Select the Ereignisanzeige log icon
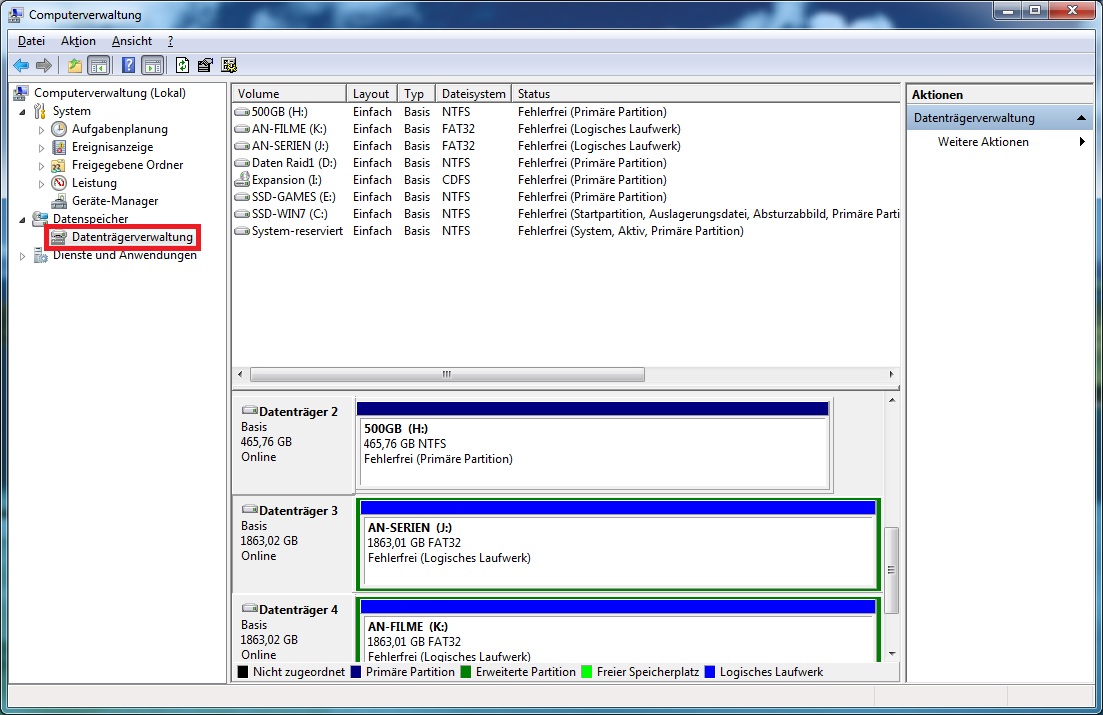Image resolution: width=1103 pixels, height=715 pixels. (x=59, y=147)
